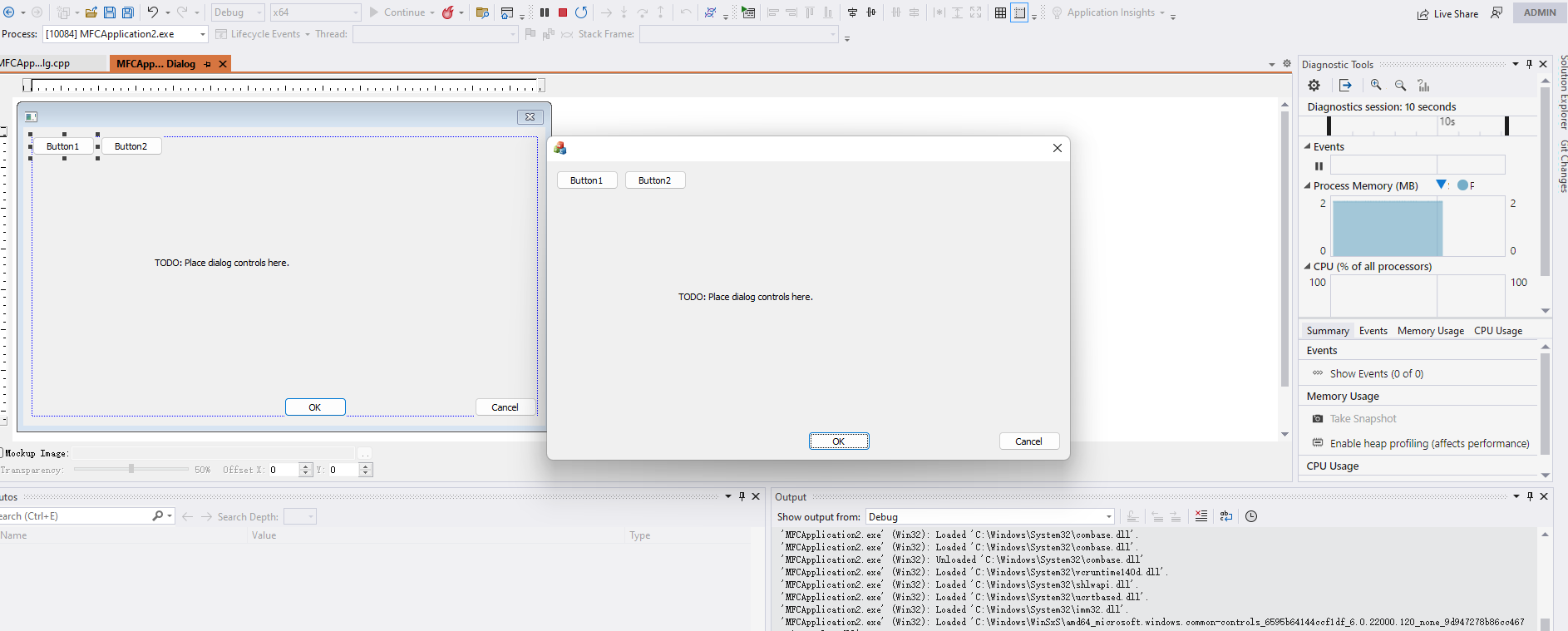Click the send feedback person icon
The height and width of the screenshot is (631, 1568).
1497,12
